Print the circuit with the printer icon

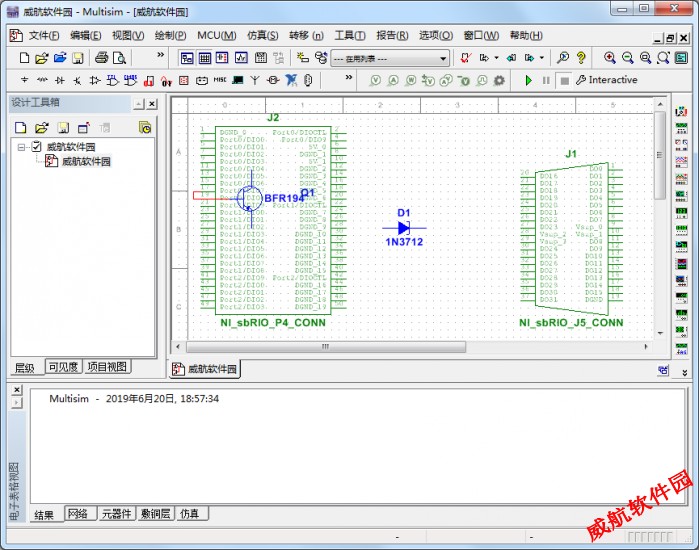(x=102, y=58)
